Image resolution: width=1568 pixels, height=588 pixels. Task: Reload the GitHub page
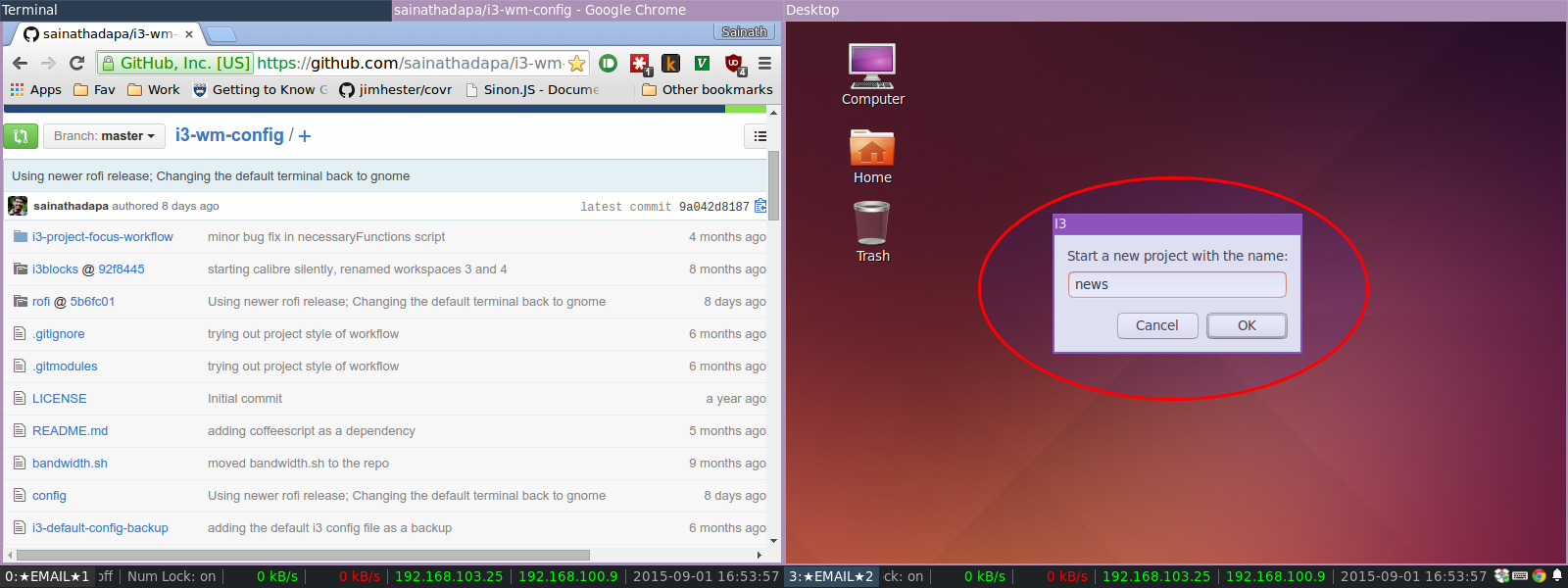pyautogui.click(x=76, y=63)
